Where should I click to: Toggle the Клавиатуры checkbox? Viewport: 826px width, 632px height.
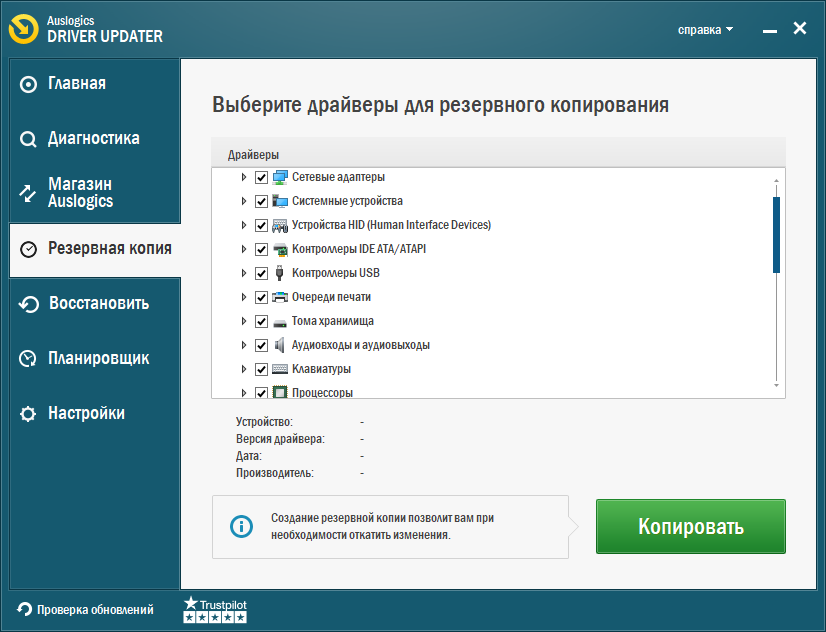pos(262,369)
